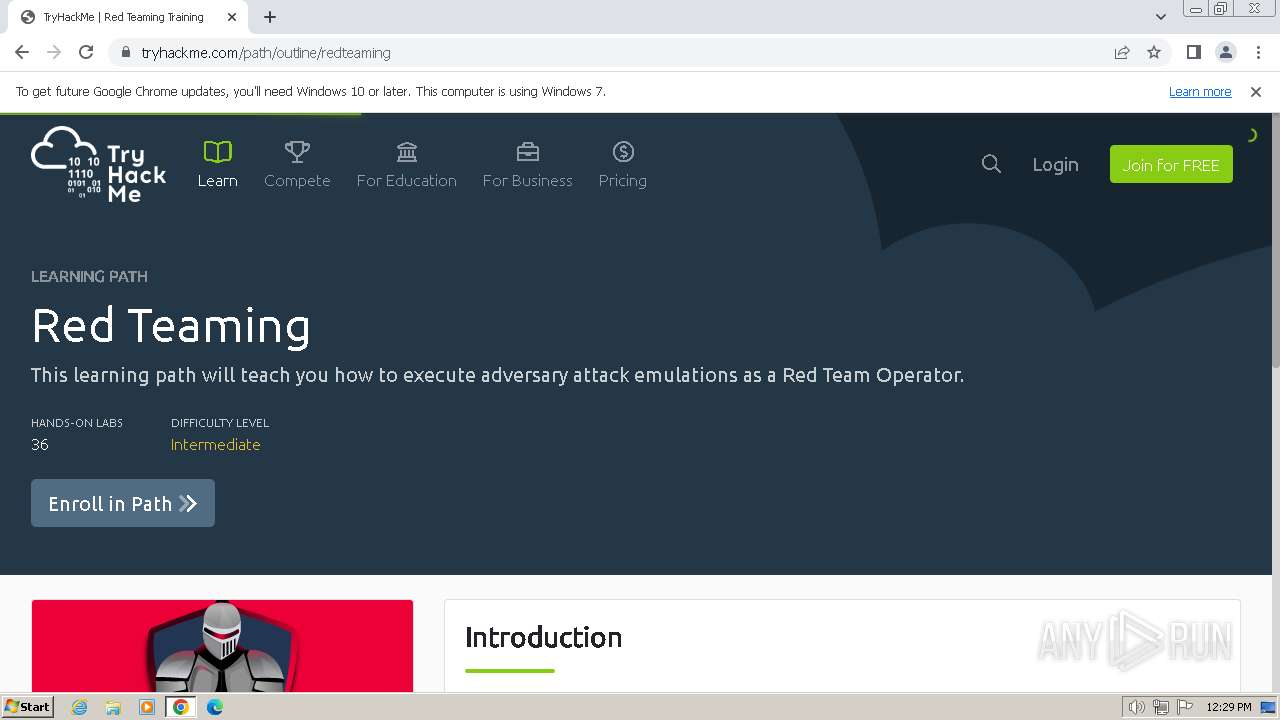The image size is (1280, 720).
Task: Open File Explorer from the taskbar
Action: (113, 707)
